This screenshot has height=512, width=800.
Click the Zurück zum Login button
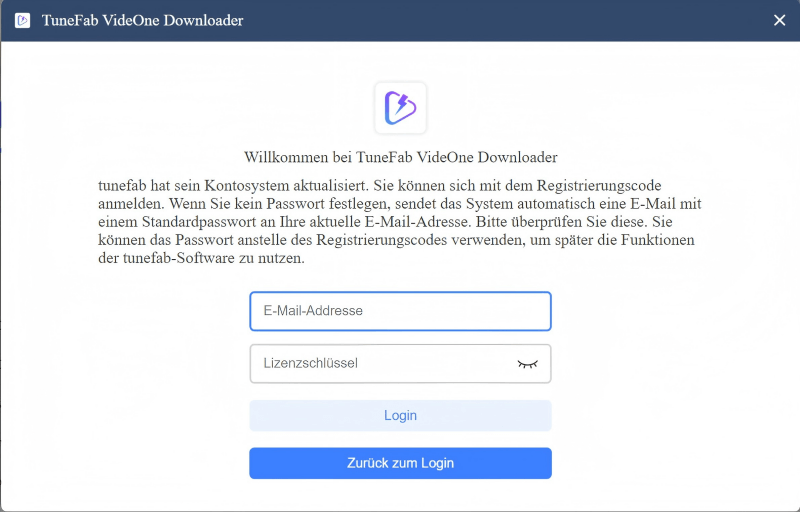[x=401, y=463]
